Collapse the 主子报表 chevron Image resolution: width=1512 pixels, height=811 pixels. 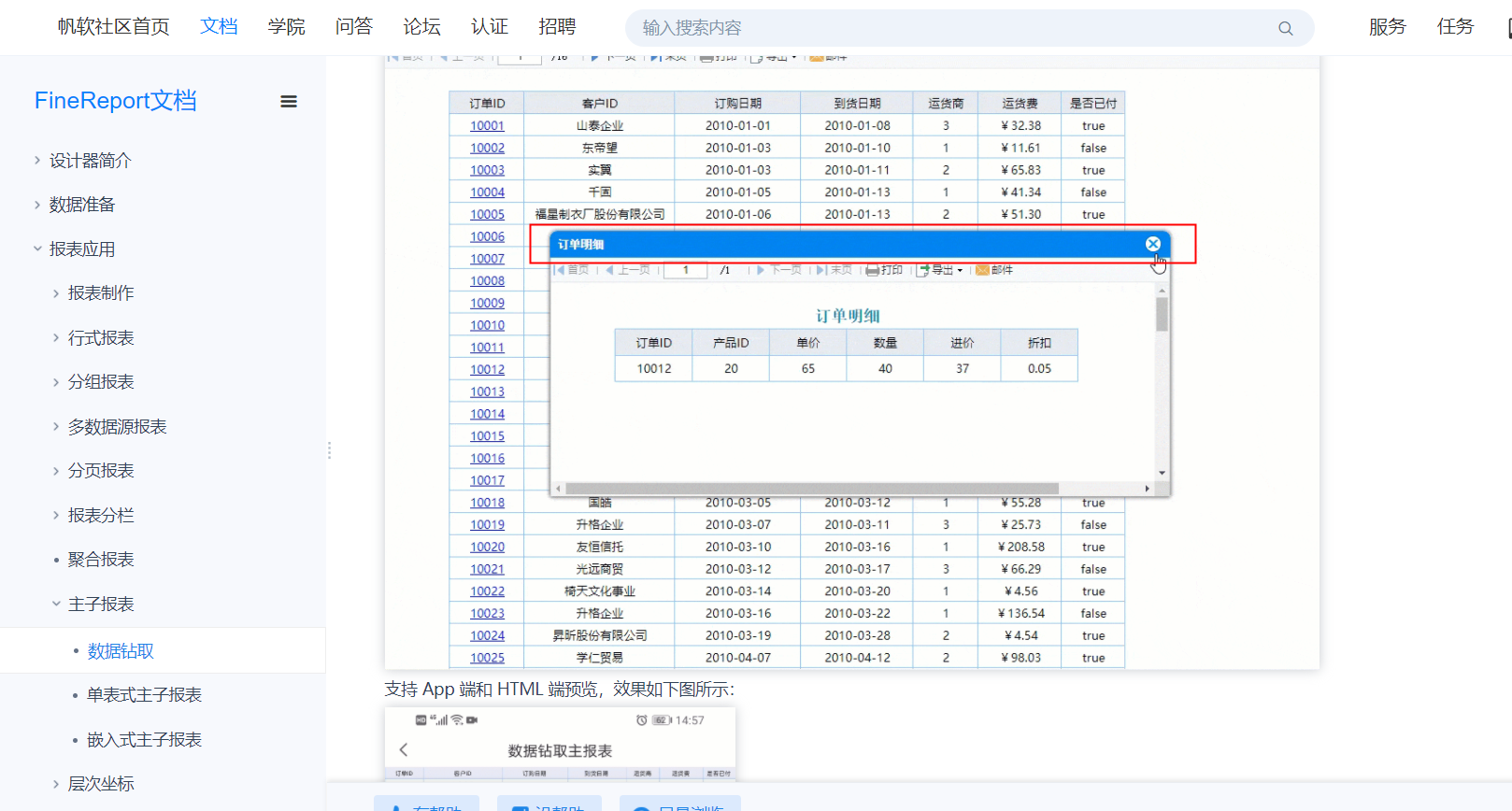(56, 605)
